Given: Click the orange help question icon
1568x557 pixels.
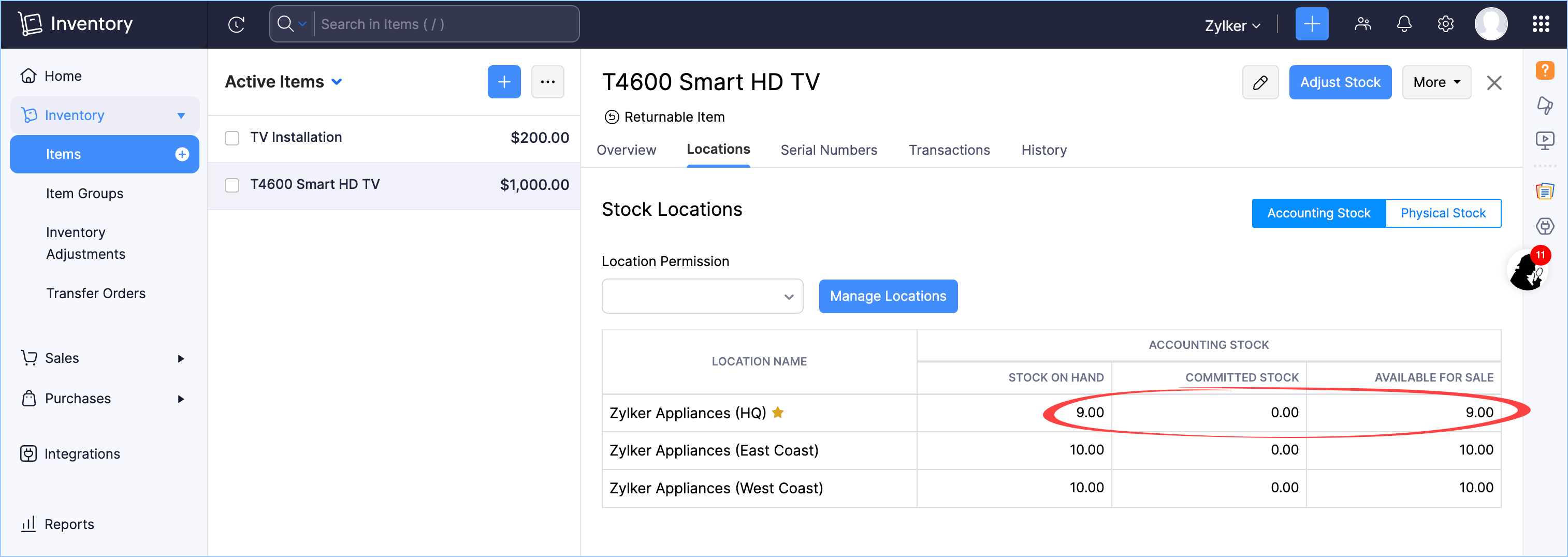Looking at the screenshot, I should (1544, 70).
